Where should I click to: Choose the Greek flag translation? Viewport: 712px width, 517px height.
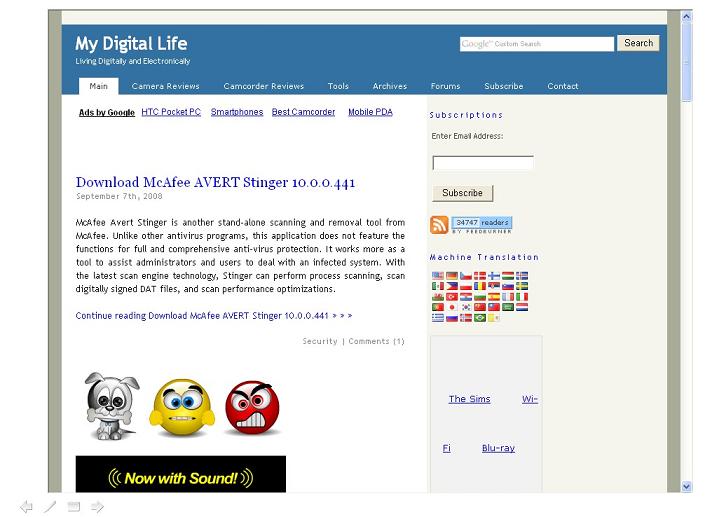438,318
